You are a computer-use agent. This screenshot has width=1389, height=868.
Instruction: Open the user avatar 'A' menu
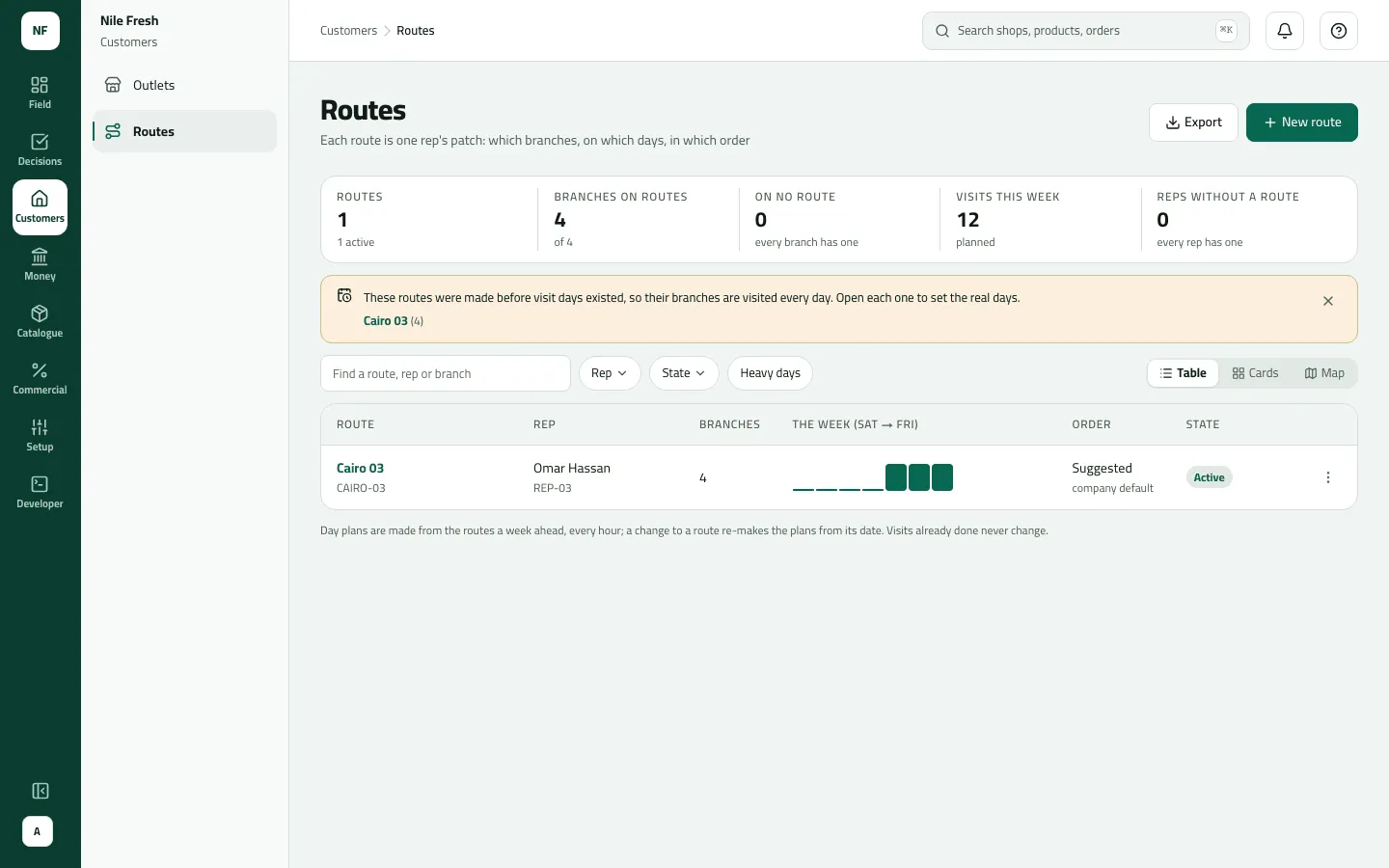click(x=38, y=831)
